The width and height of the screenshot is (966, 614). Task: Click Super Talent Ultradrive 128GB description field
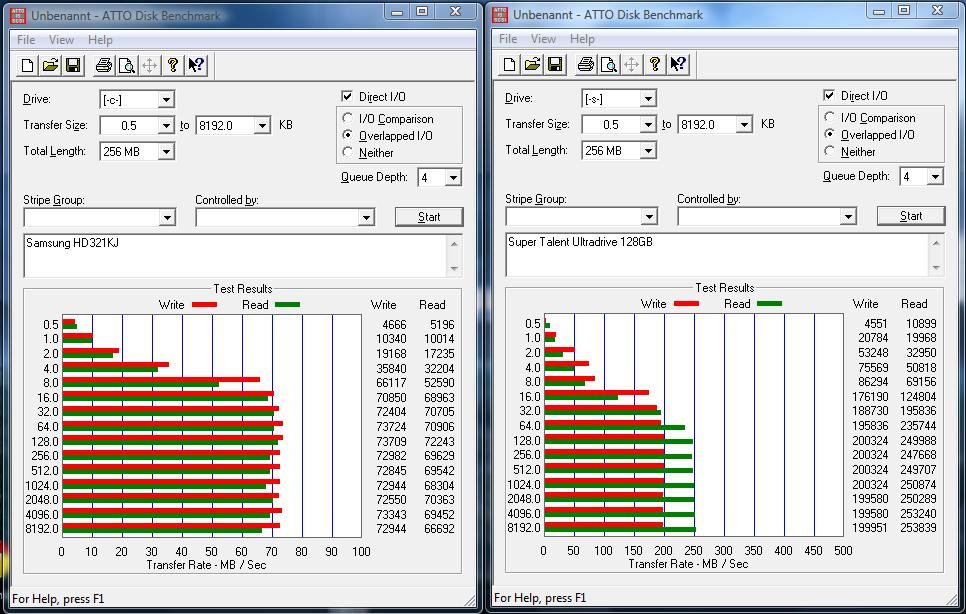[x=717, y=254]
